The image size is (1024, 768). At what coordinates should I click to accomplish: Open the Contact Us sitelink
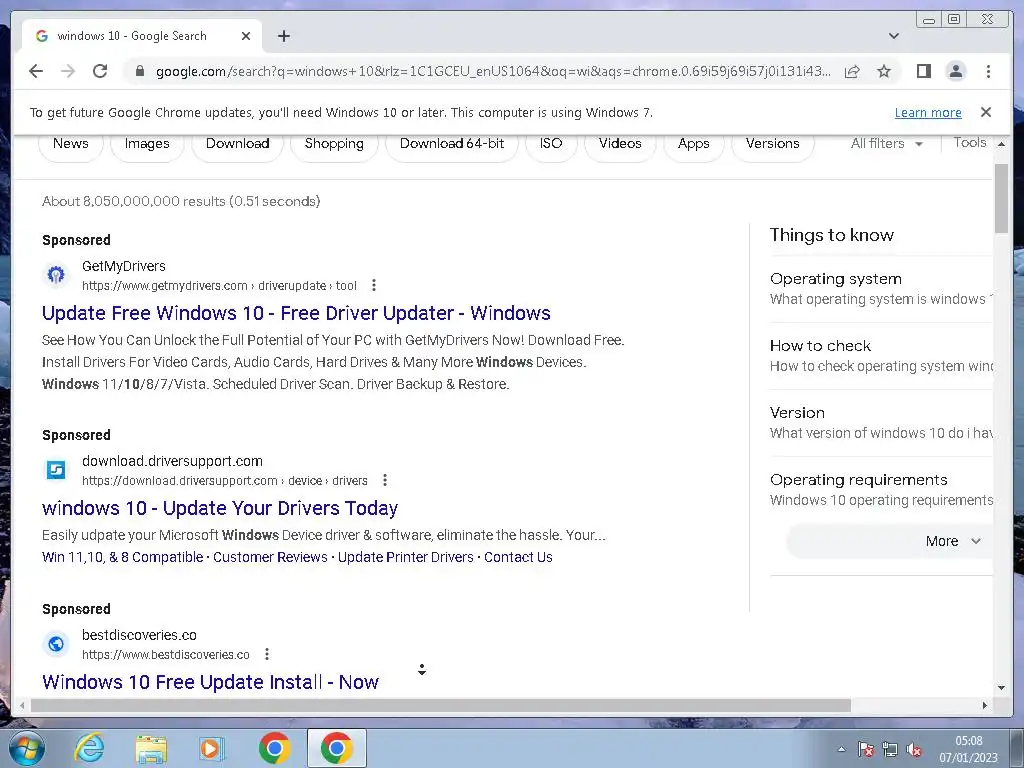pyautogui.click(x=519, y=557)
